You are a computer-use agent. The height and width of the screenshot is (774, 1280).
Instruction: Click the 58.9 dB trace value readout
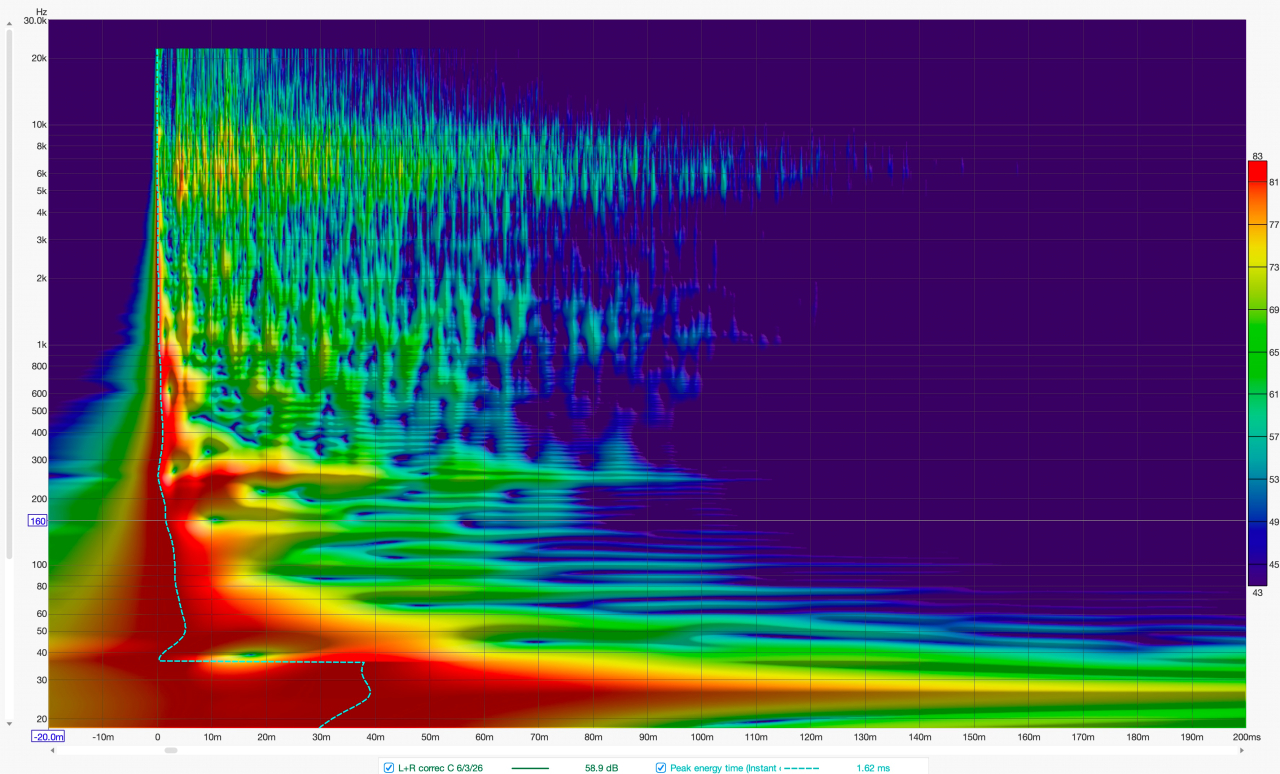tap(601, 768)
